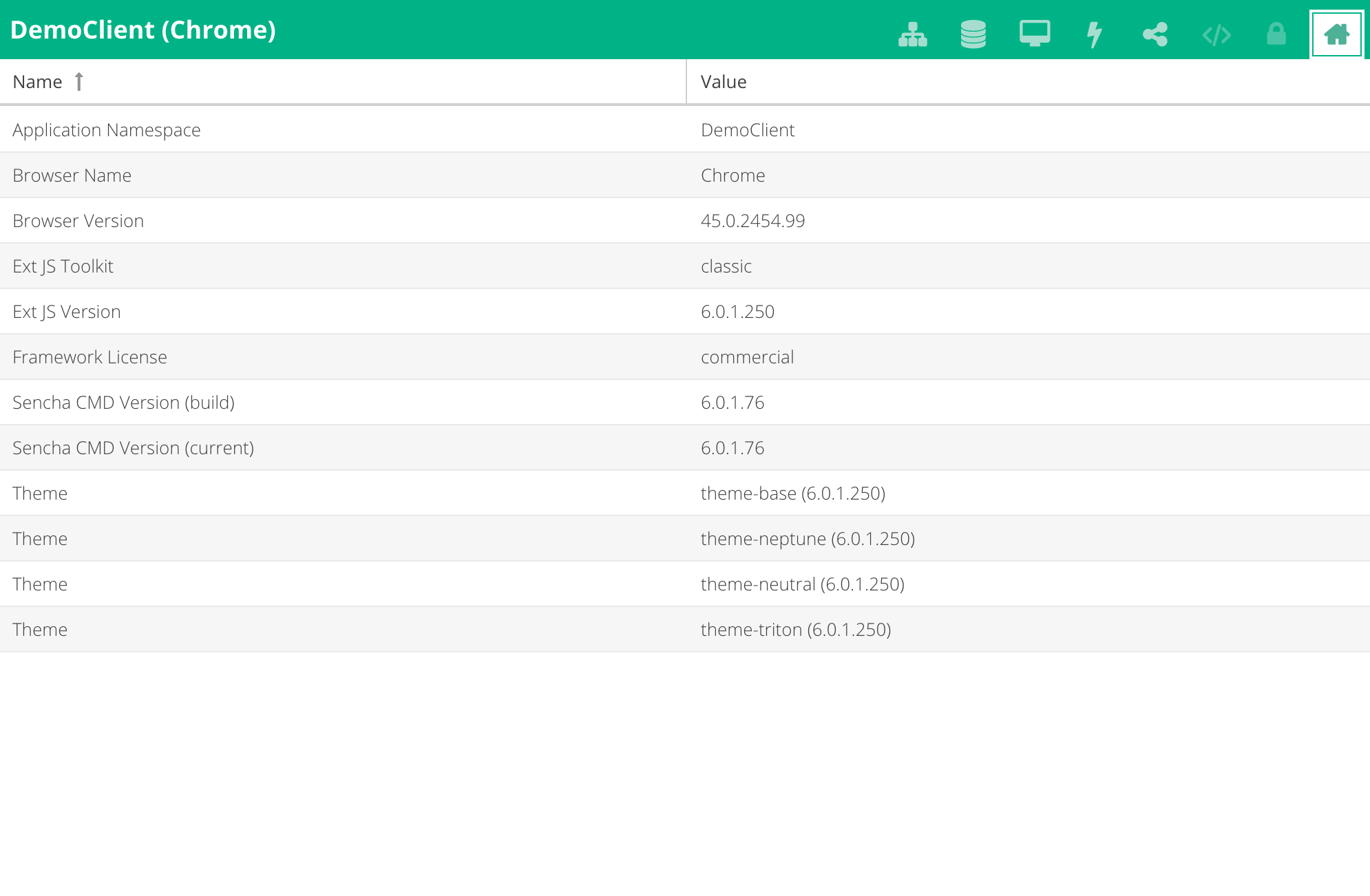Click the lightning bolt events icon

1094,34
